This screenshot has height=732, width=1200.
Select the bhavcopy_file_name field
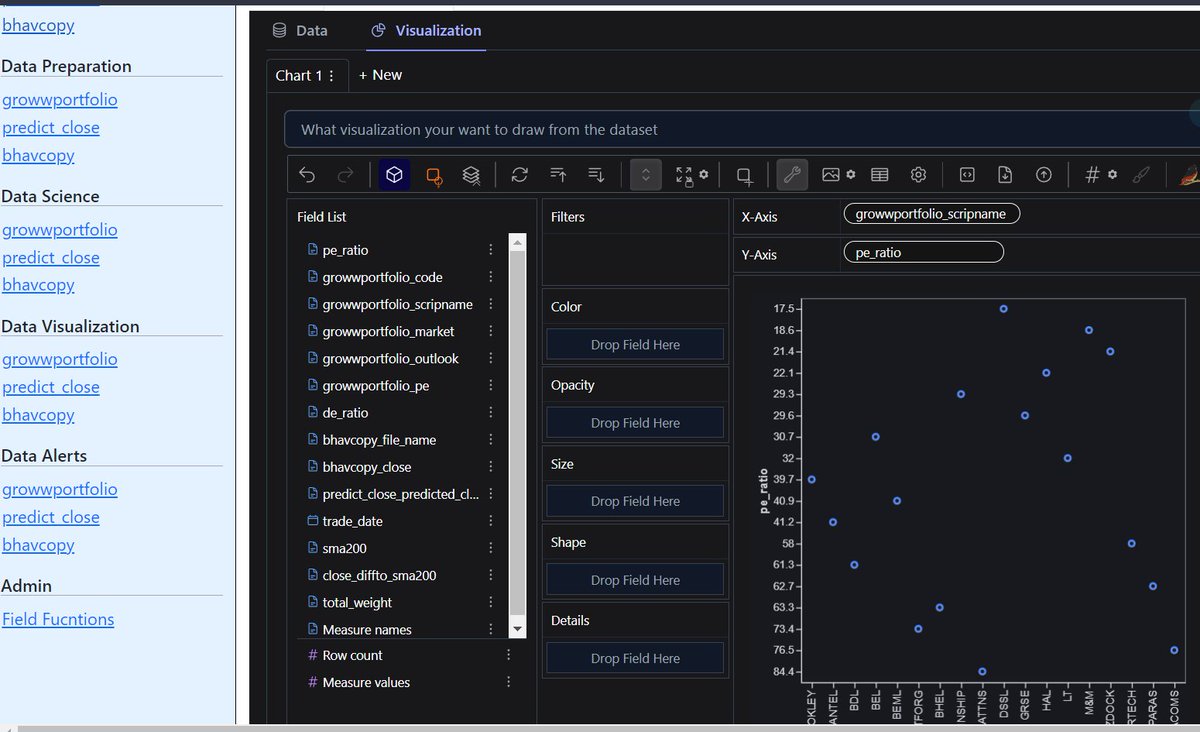[x=379, y=440]
